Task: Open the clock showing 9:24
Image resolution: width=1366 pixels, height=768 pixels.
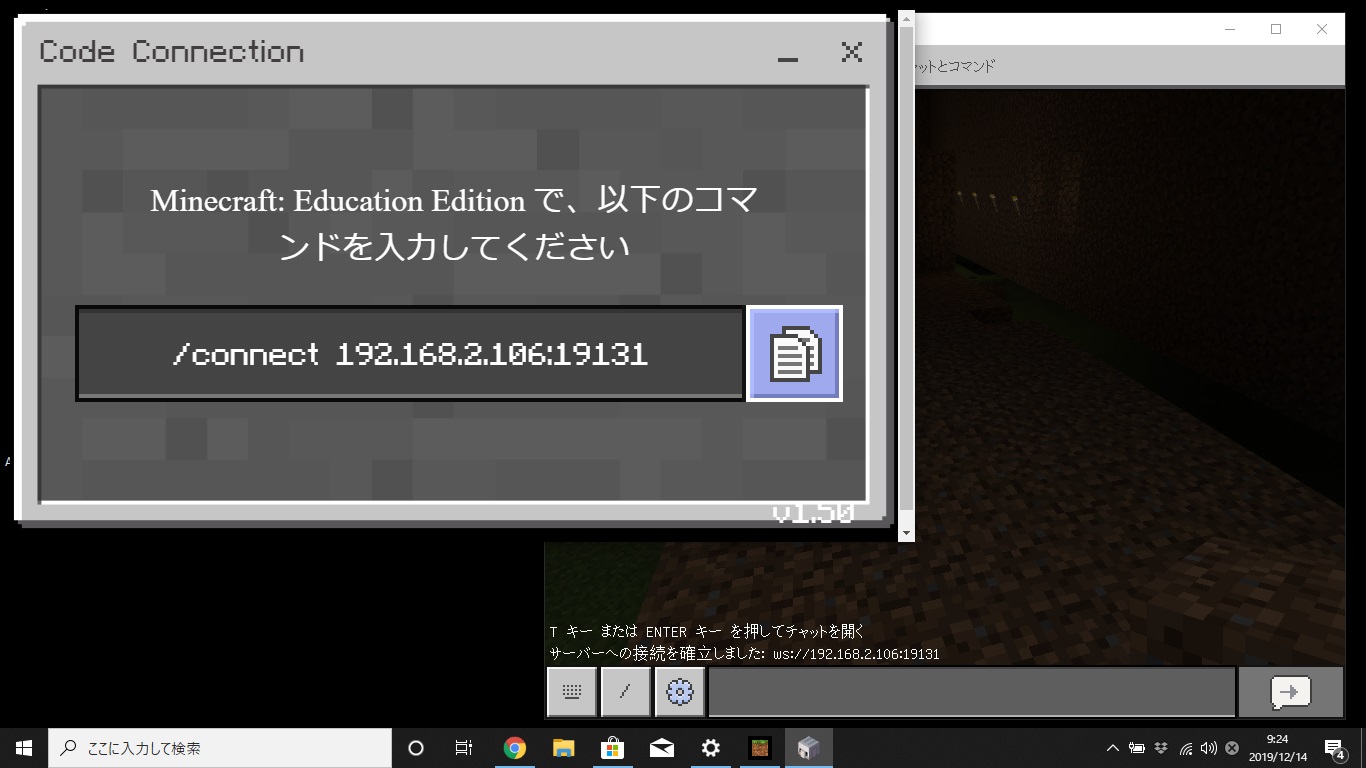Action: pyautogui.click(x=1277, y=748)
